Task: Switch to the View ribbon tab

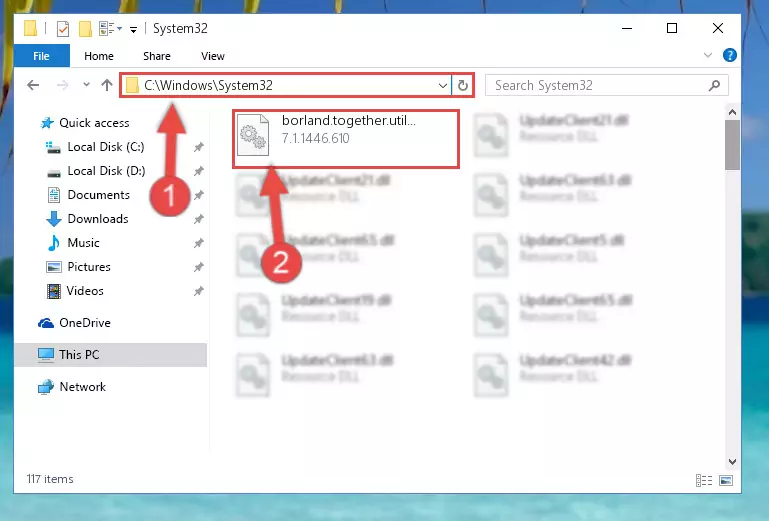Action: [x=213, y=56]
